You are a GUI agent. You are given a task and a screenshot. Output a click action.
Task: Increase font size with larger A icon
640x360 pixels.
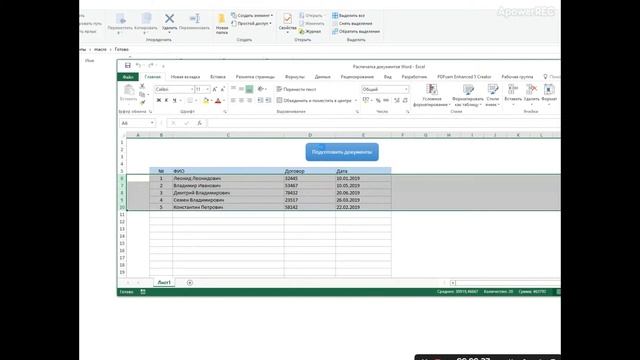coord(215,89)
